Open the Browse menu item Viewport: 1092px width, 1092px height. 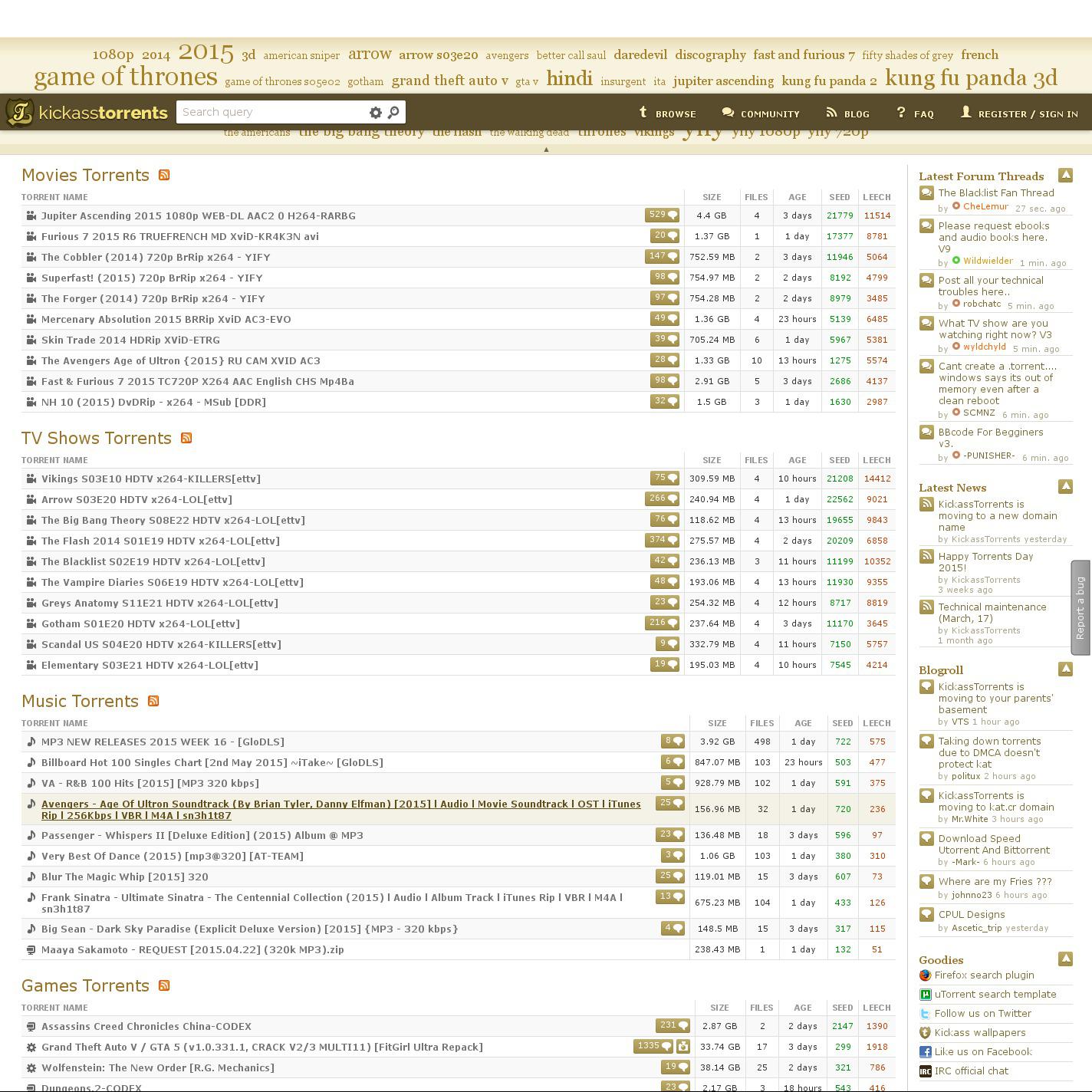[x=667, y=113]
